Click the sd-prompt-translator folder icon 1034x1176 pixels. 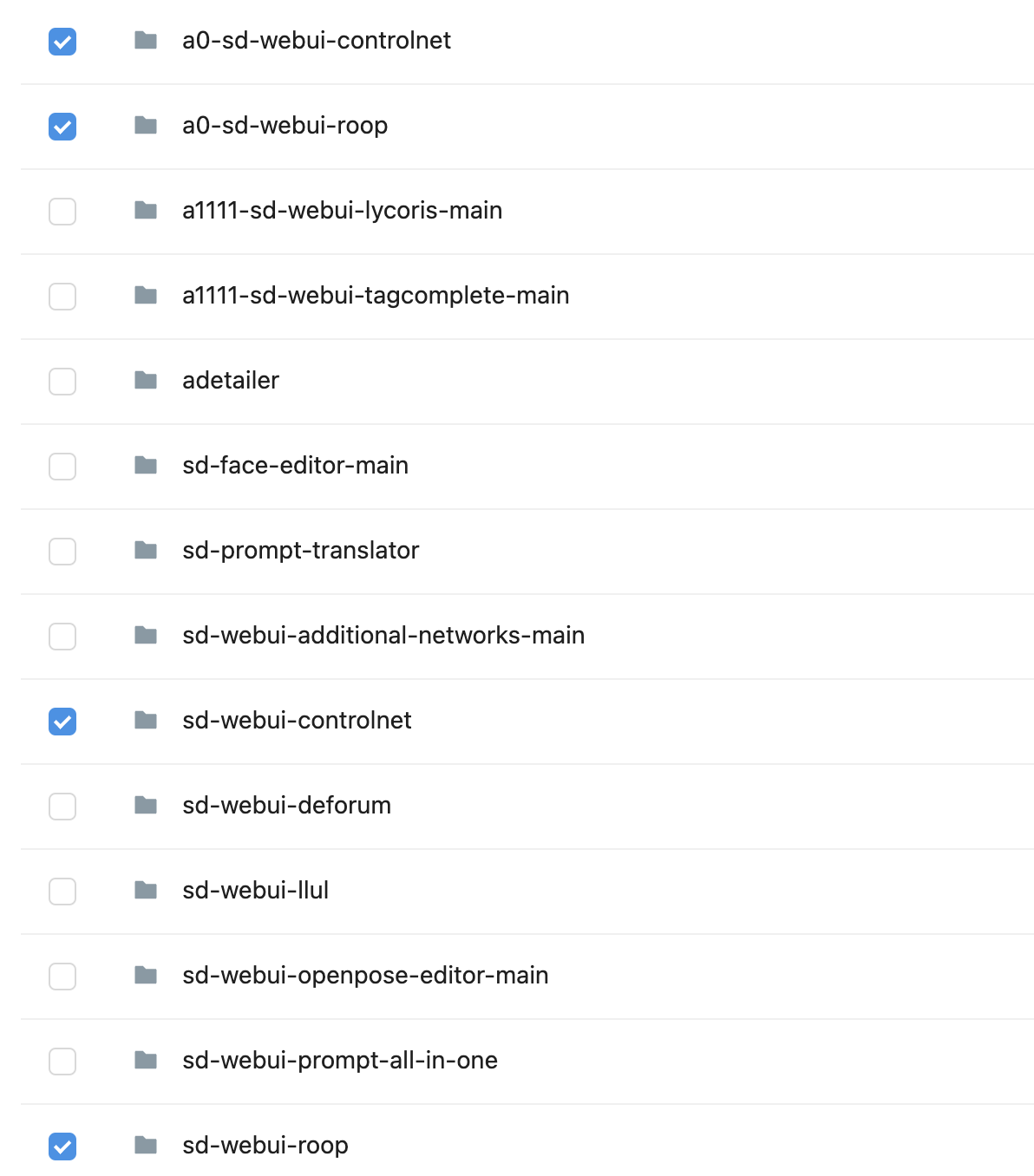coord(146,550)
